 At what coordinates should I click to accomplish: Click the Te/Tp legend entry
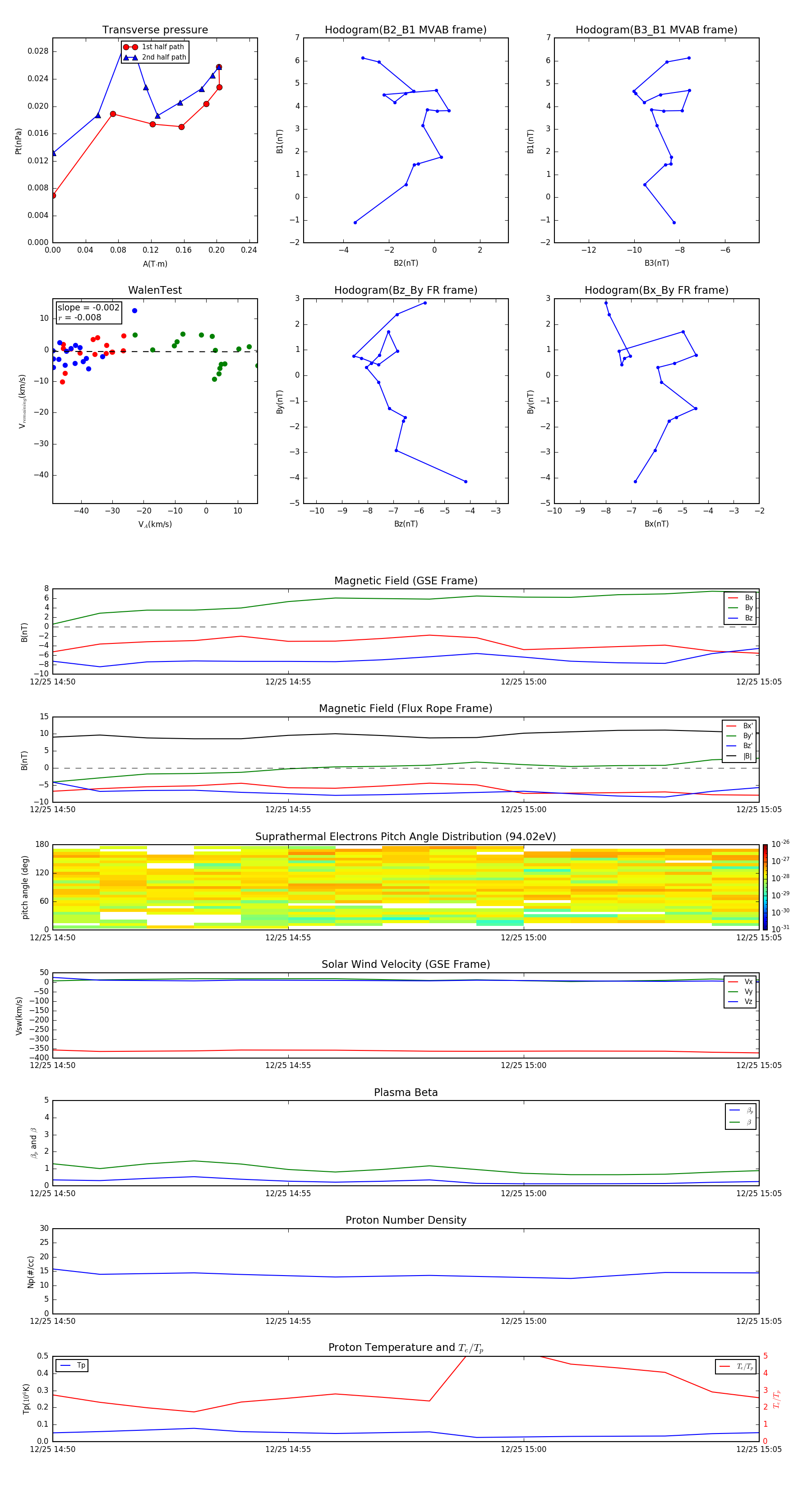coord(736,1367)
